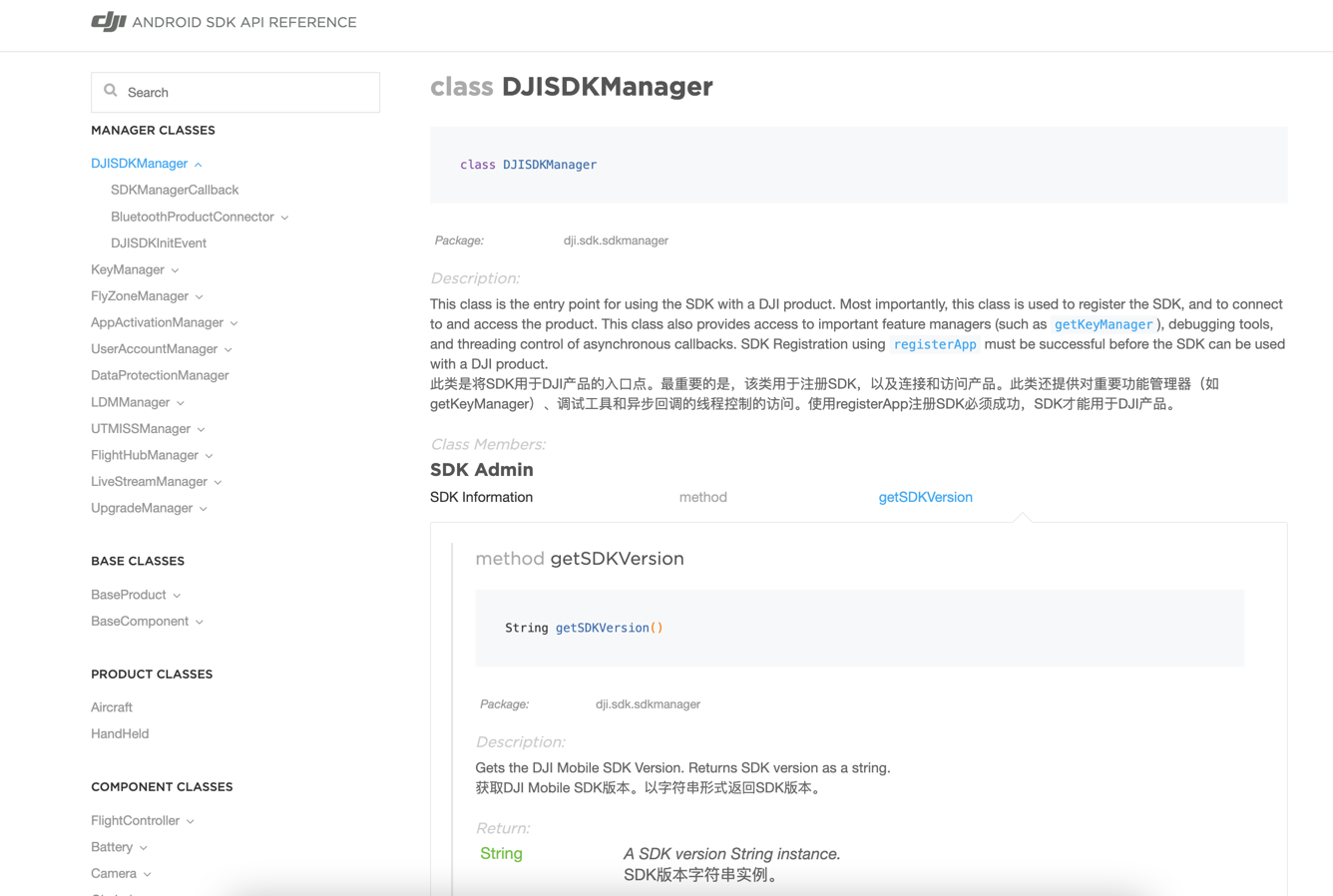Open UTMISSManager in sidebar
Screen dimensions: 1333x896
141,428
